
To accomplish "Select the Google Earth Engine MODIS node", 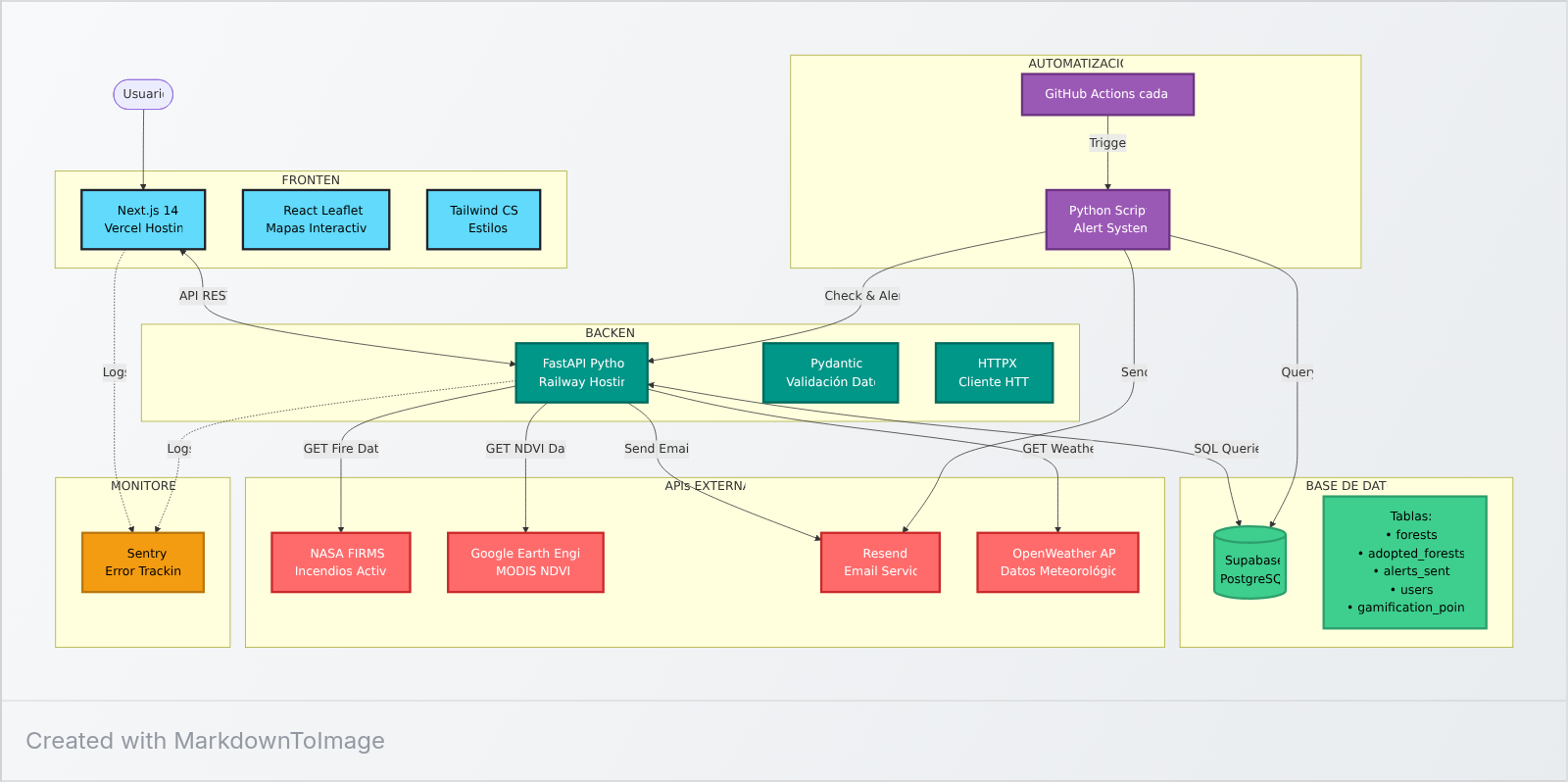I will tap(525, 562).
